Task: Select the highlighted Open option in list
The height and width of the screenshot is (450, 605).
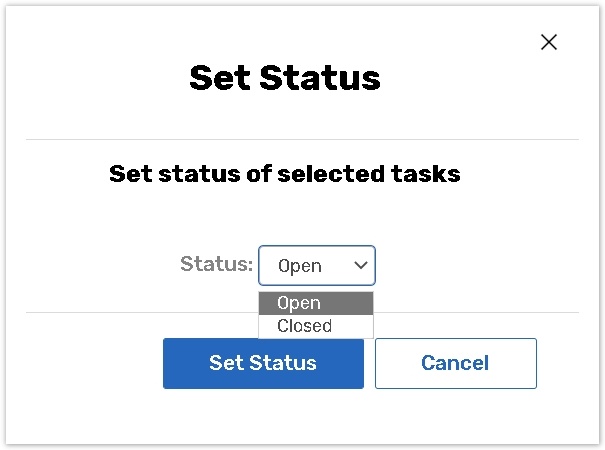Action: 315,303
